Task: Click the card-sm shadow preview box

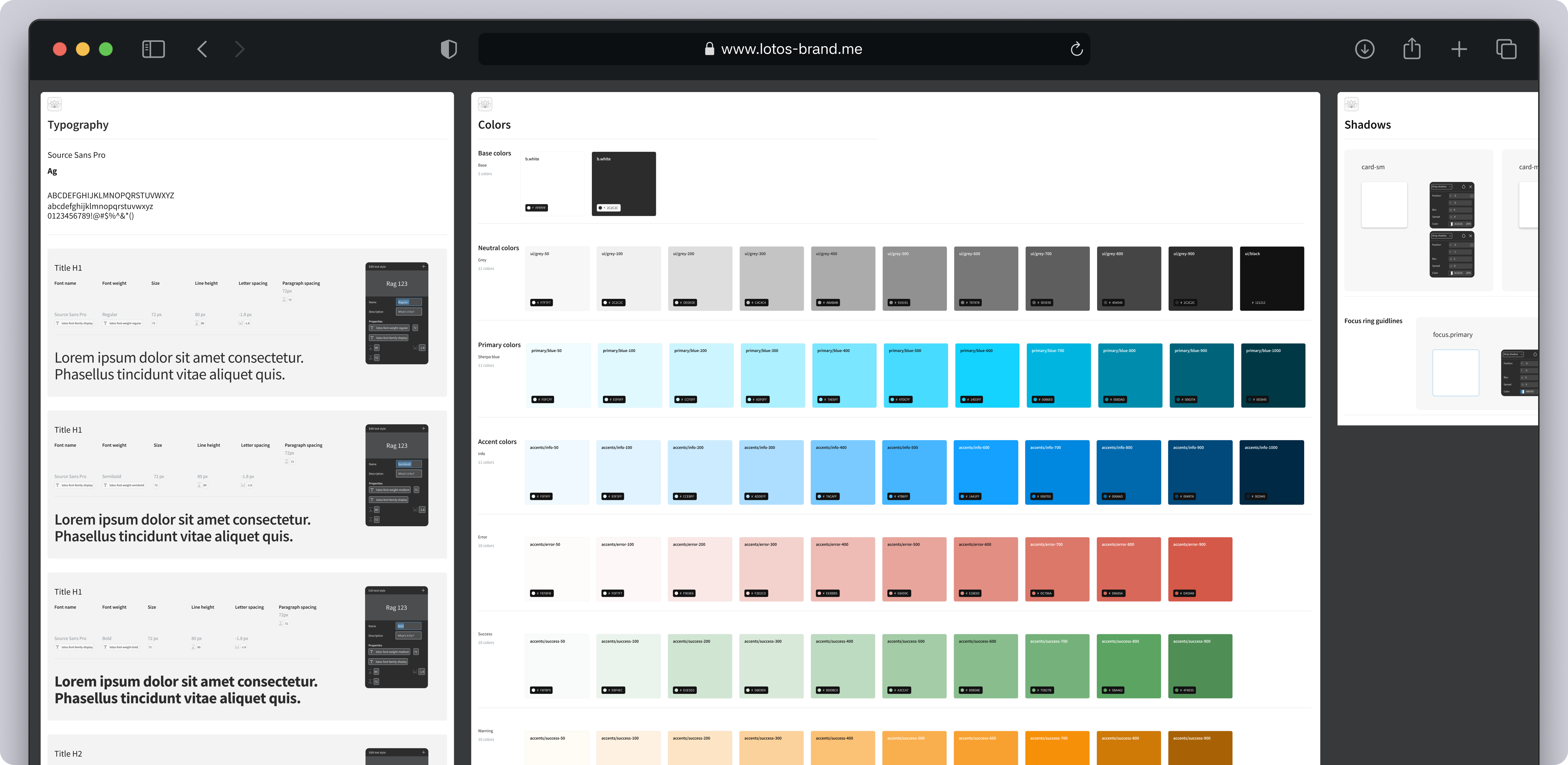Action: pyautogui.click(x=1384, y=204)
